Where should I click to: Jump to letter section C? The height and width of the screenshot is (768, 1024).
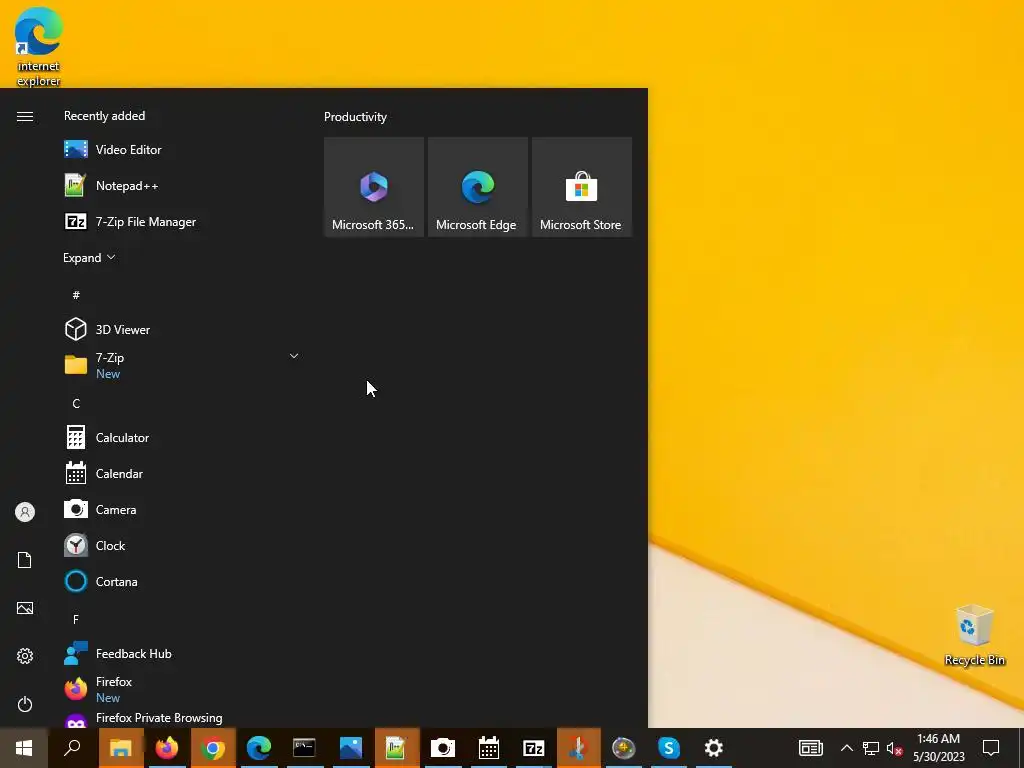pyautogui.click(x=76, y=404)
